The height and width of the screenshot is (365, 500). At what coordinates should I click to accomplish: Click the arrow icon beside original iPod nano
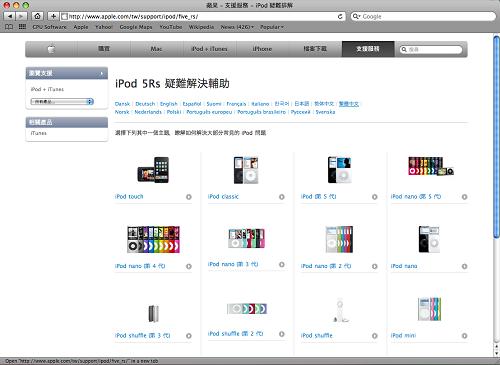click(464, 266)
